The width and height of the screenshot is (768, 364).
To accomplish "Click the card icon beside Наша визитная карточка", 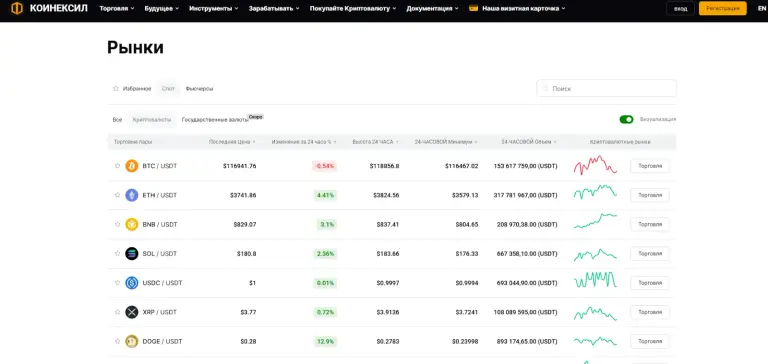I will click(473, 8).
